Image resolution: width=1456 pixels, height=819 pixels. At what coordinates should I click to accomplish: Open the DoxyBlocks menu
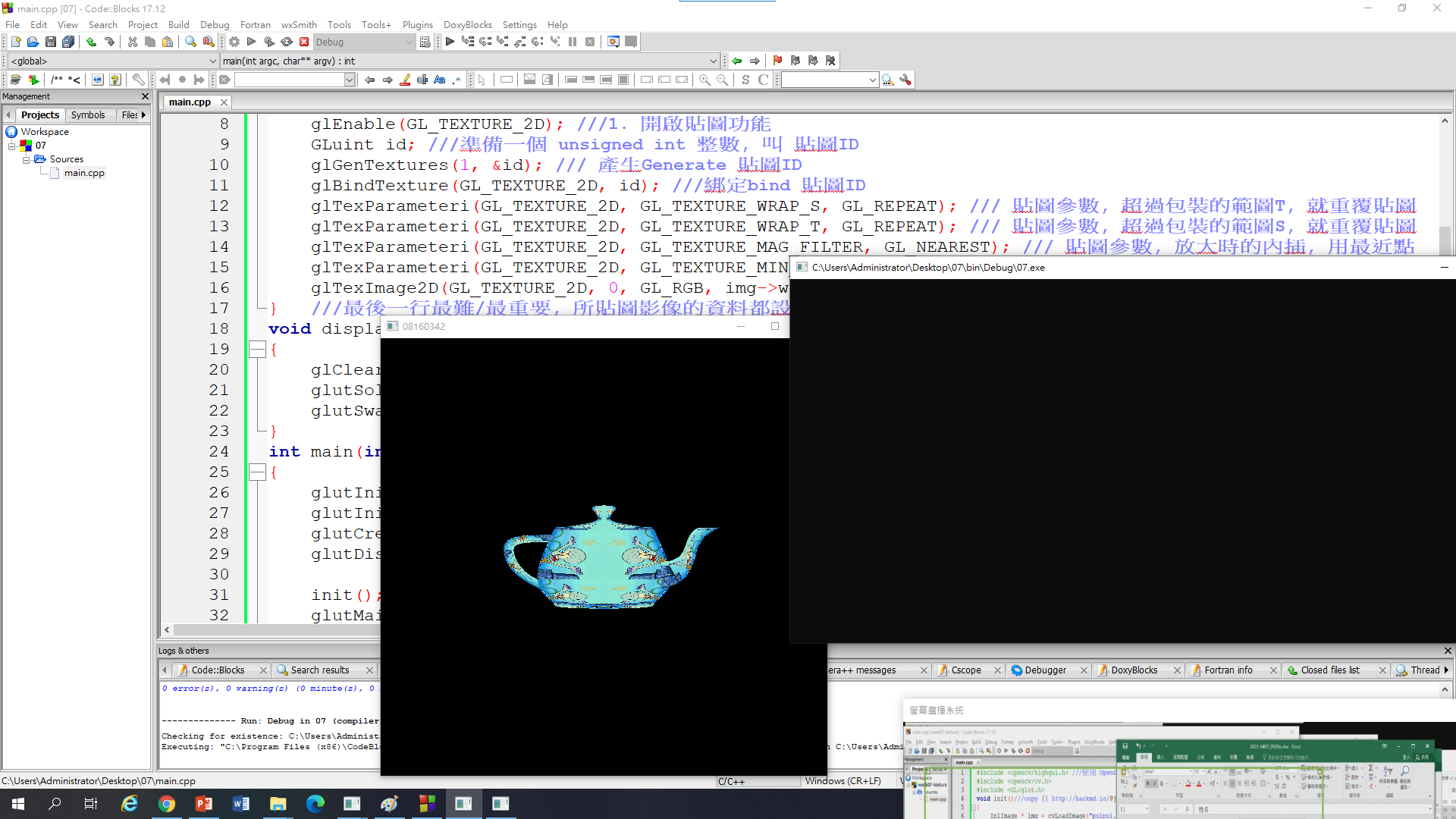pos(467,24)
